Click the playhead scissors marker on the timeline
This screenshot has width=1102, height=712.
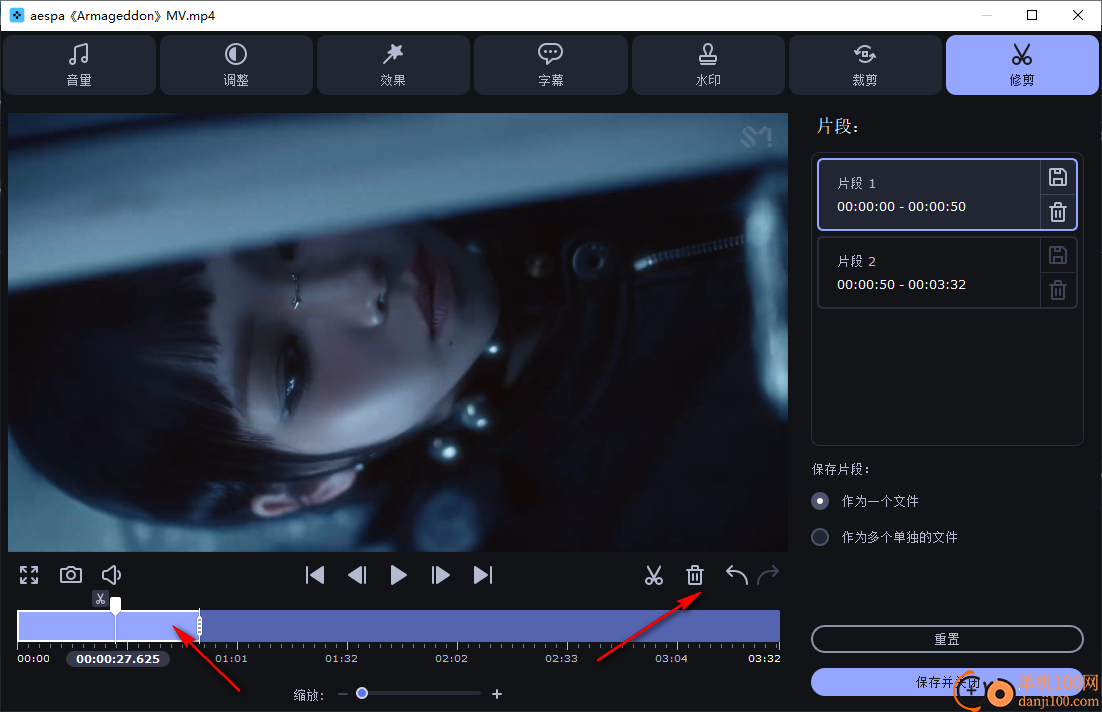coord(101,599)
